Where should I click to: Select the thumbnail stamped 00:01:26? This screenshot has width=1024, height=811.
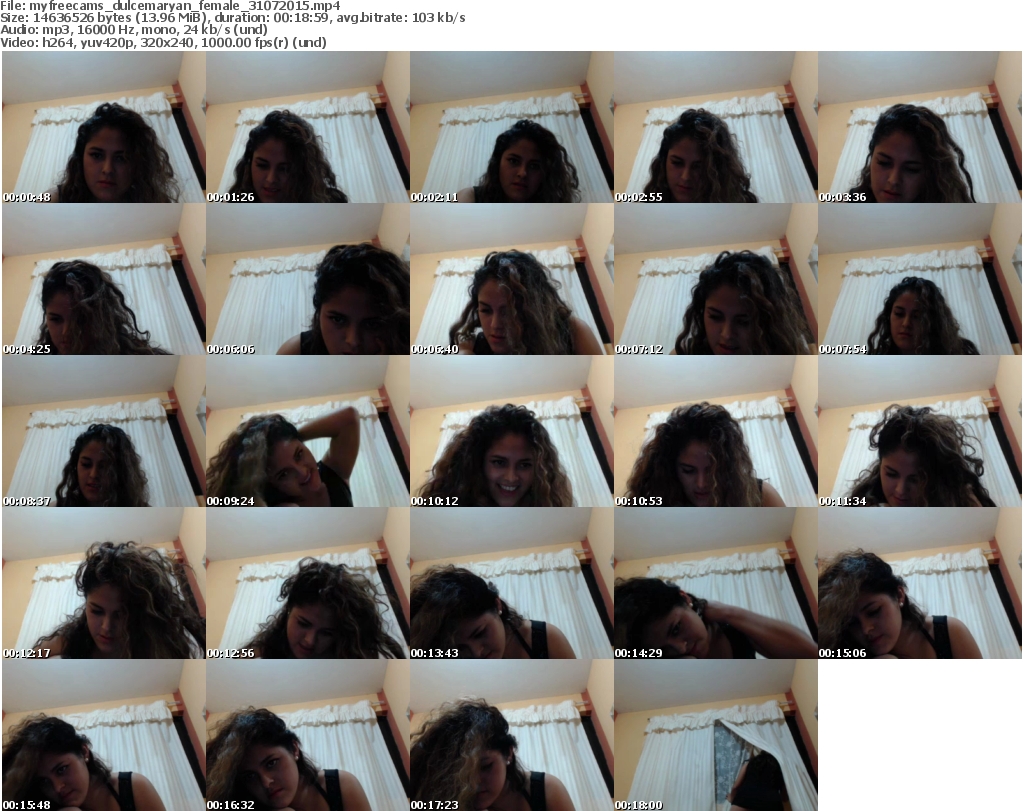tap(308, 127)
